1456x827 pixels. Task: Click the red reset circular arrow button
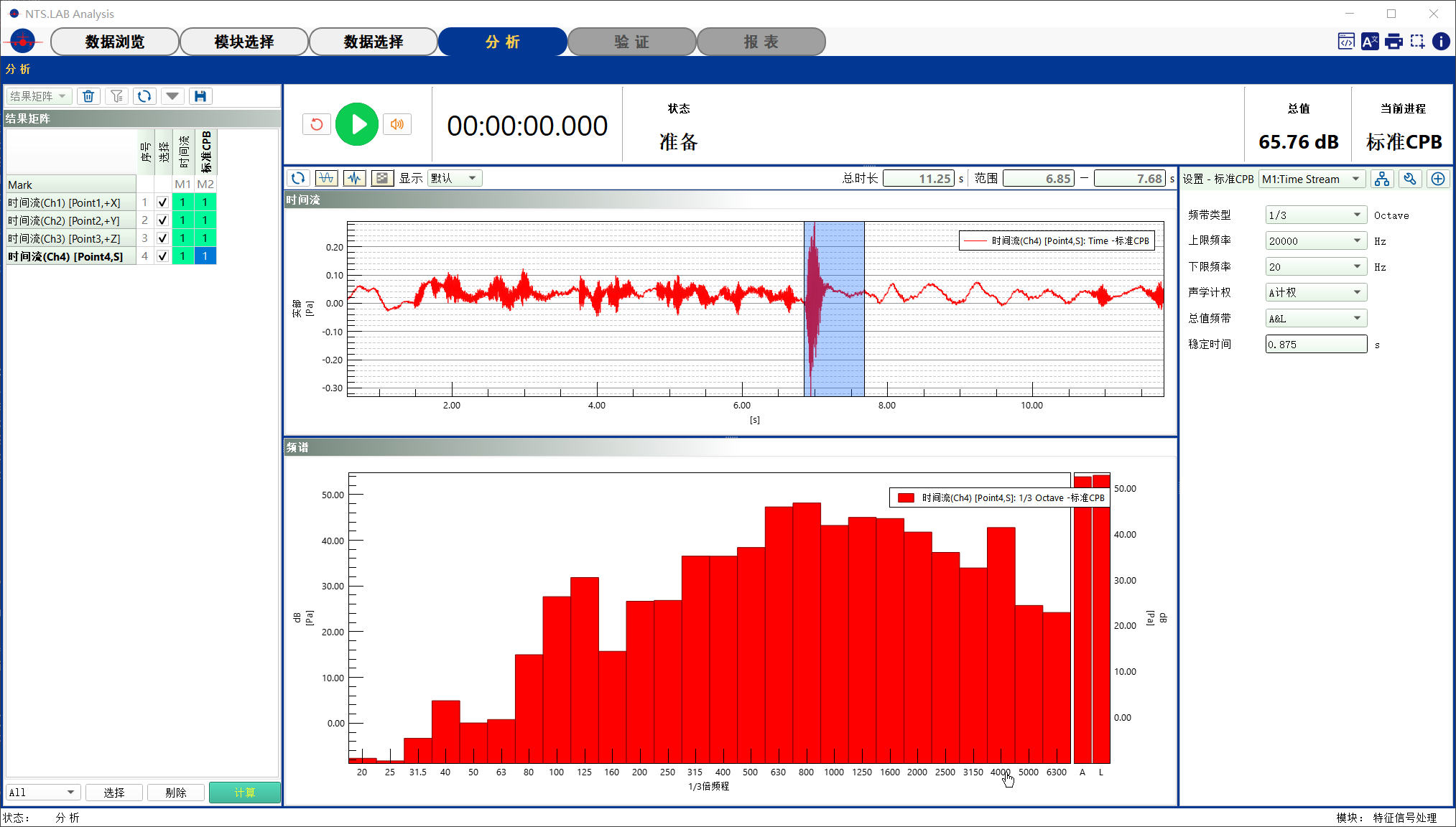click(317, 124)
